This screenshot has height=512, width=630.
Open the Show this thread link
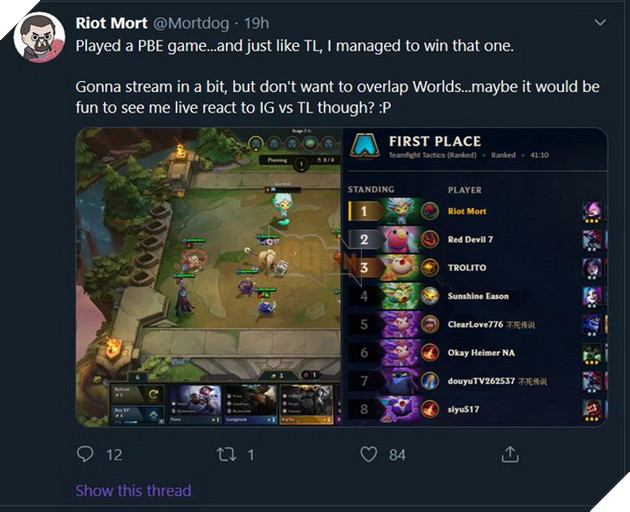coord(133,491)
